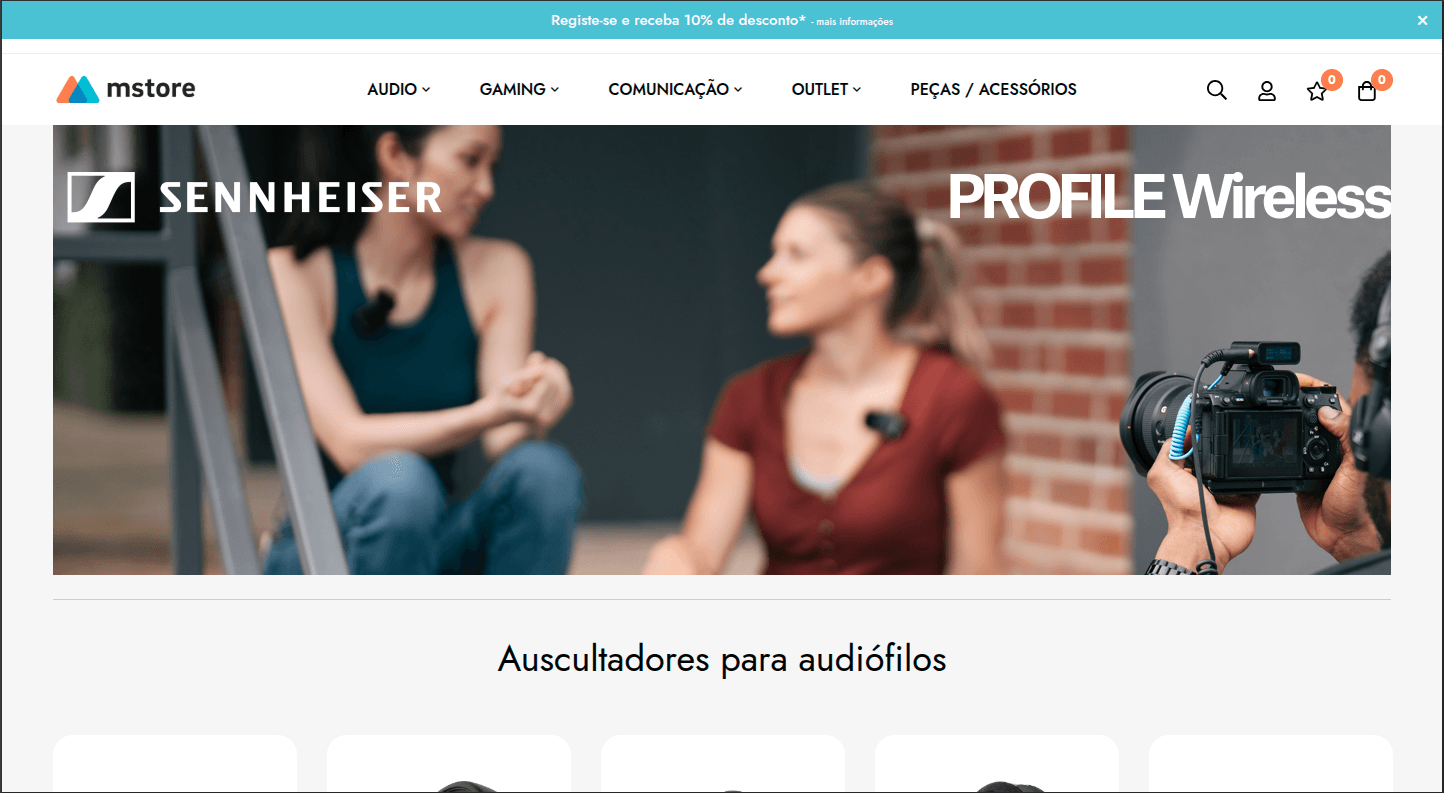Expand the GAMING dropdown menu

coord(519,89)
